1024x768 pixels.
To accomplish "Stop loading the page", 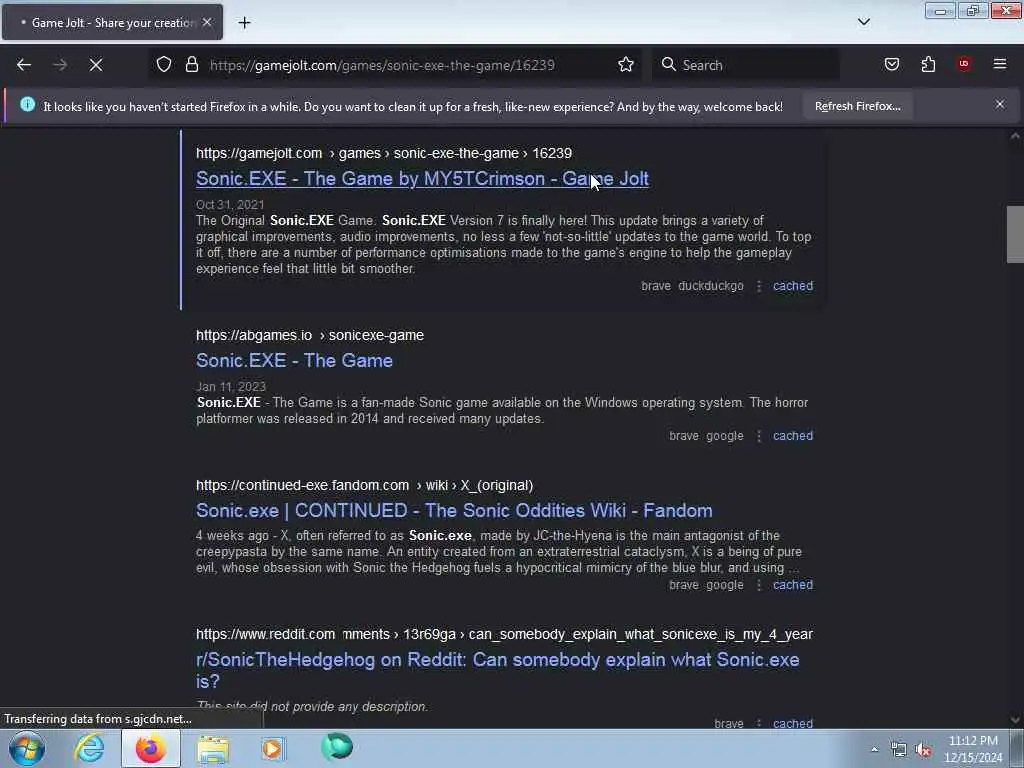I will tap(95, 65).
